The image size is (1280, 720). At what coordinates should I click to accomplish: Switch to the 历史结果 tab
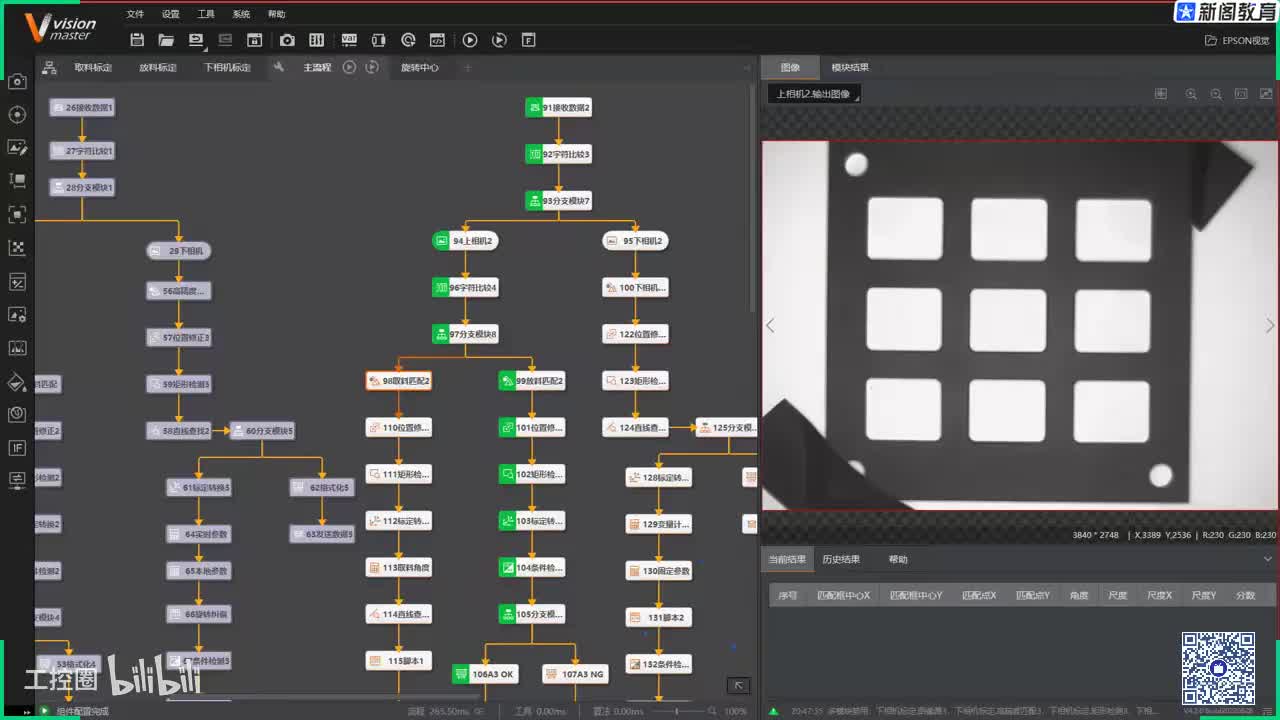841,559
